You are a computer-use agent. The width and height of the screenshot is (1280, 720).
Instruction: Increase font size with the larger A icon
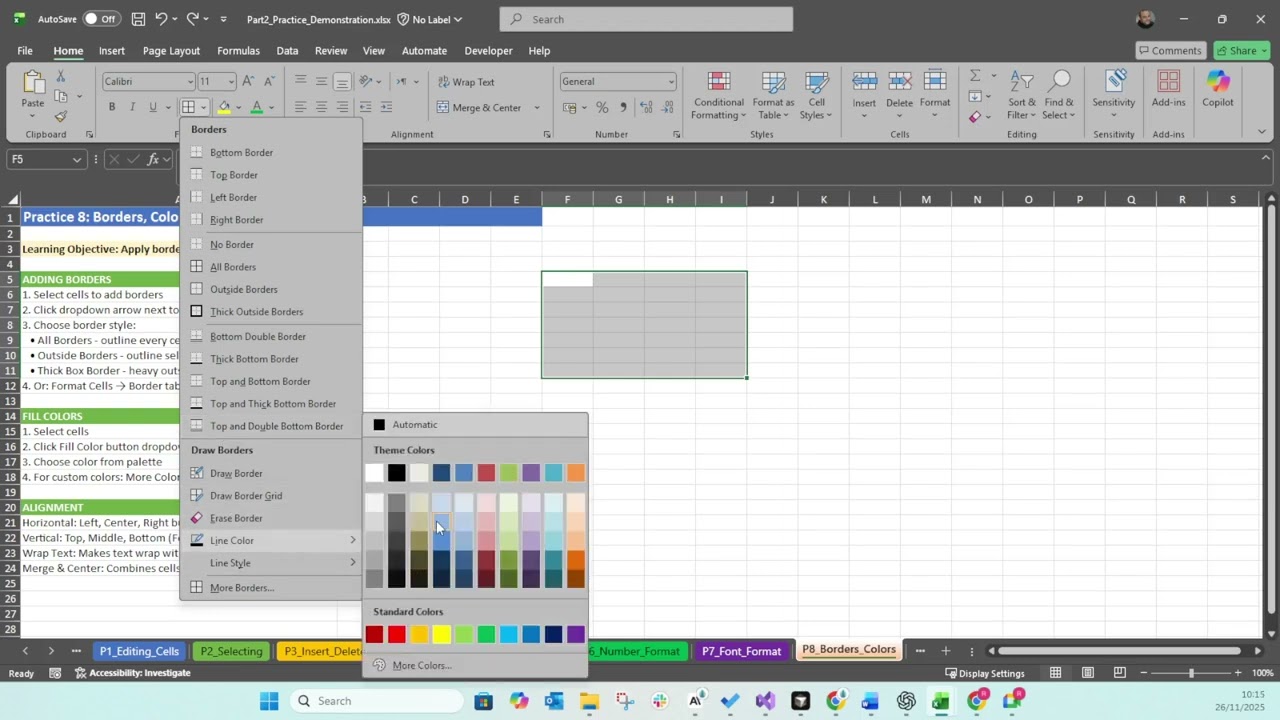[x=248, y=81]
